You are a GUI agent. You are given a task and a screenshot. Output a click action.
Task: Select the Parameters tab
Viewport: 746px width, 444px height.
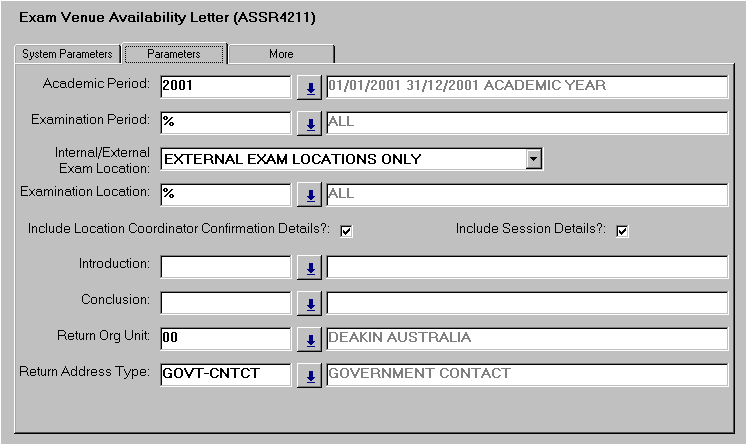pyautogui.click(x=174, y=54)
